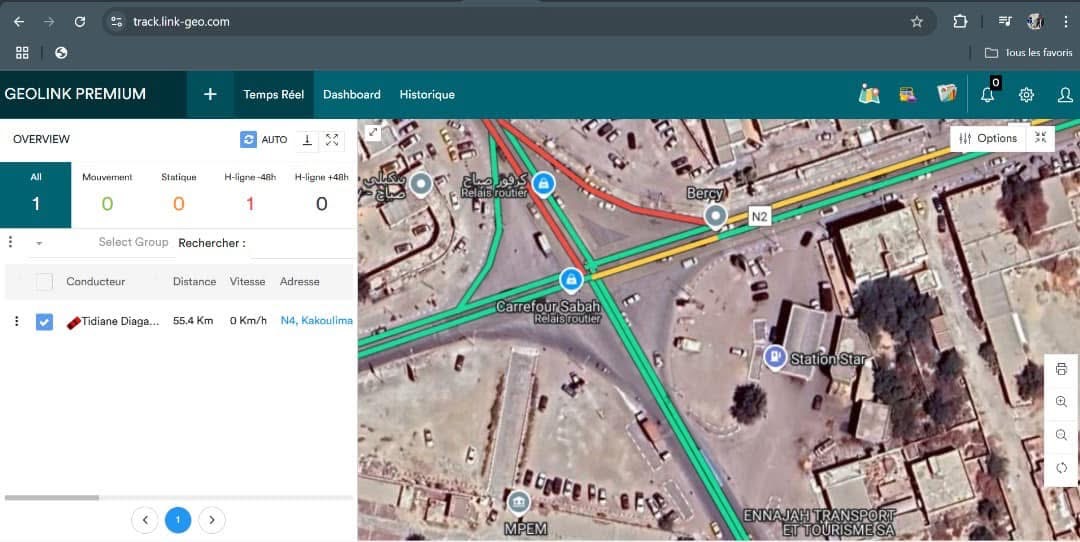Click the Carrefour Sabah map marker

570,280
